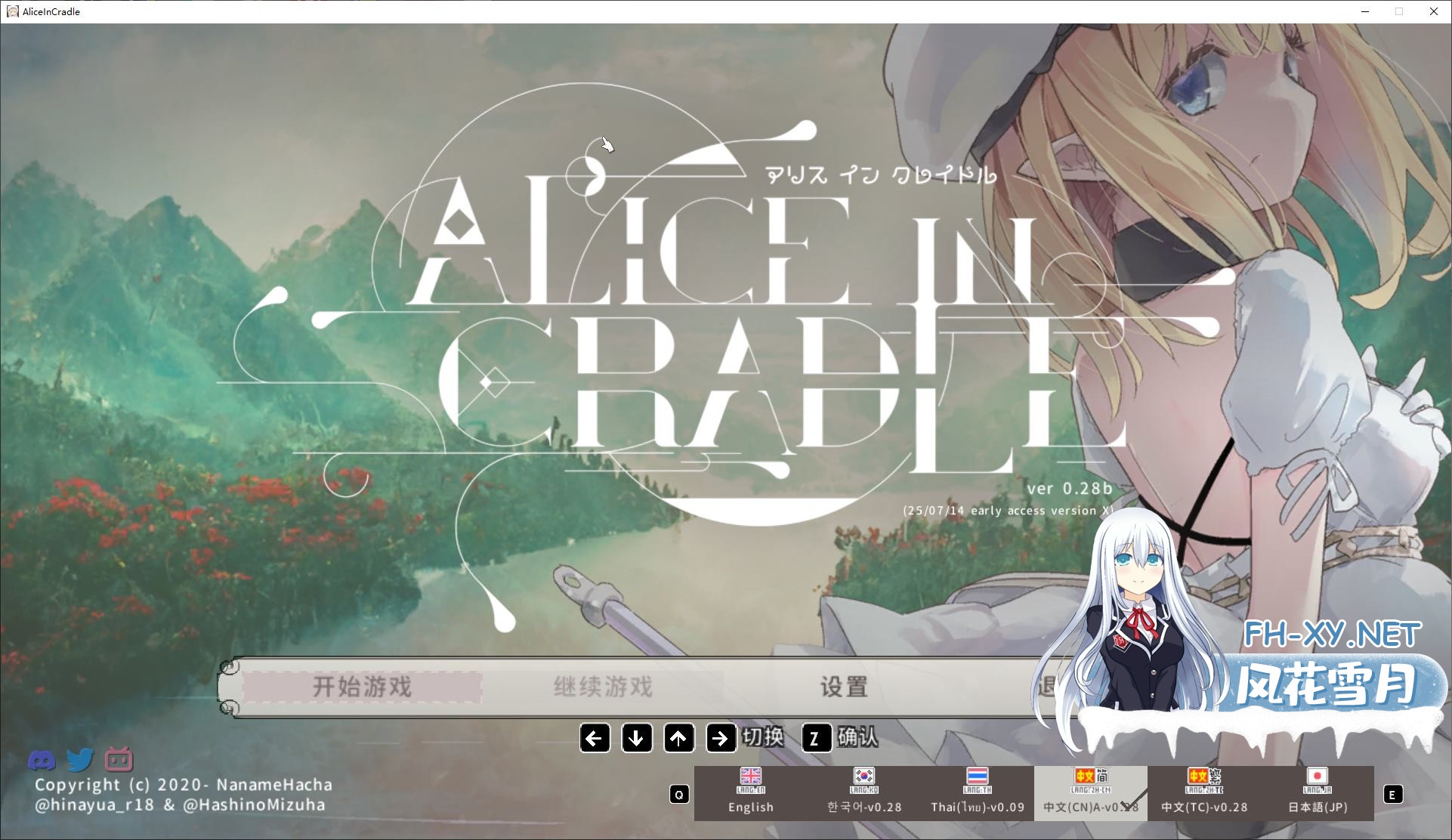1452x840 pixels.
Task: Close the AliceInCradle window
Action: click(x=1433, y=11)
